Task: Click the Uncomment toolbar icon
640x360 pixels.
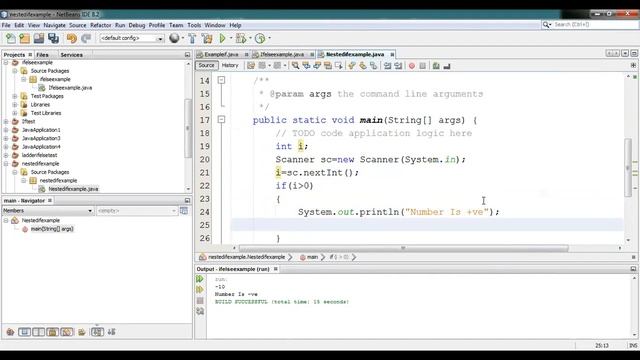Action: point(447,66)
